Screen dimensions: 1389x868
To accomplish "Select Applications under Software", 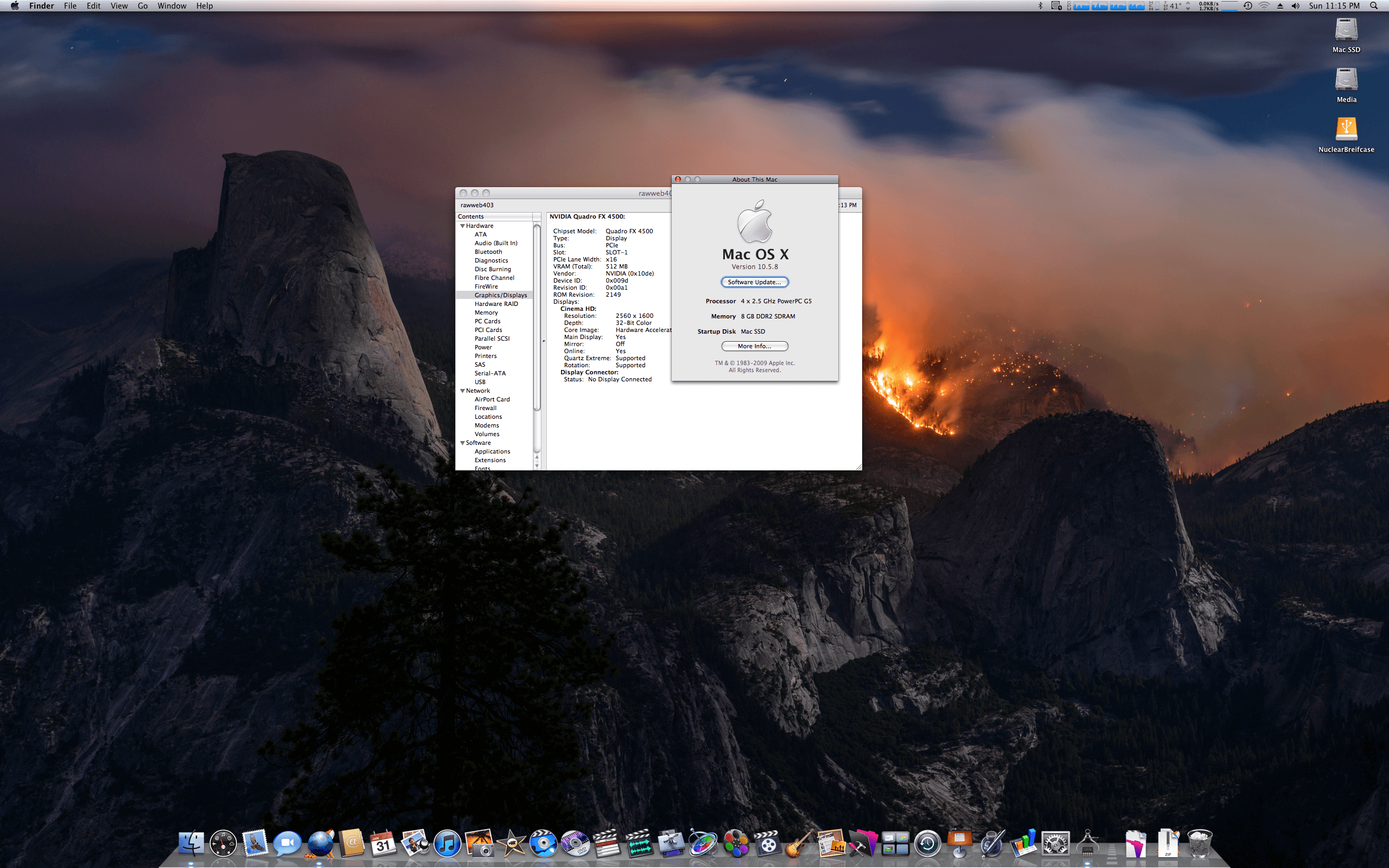I will [x=492, y=451].
